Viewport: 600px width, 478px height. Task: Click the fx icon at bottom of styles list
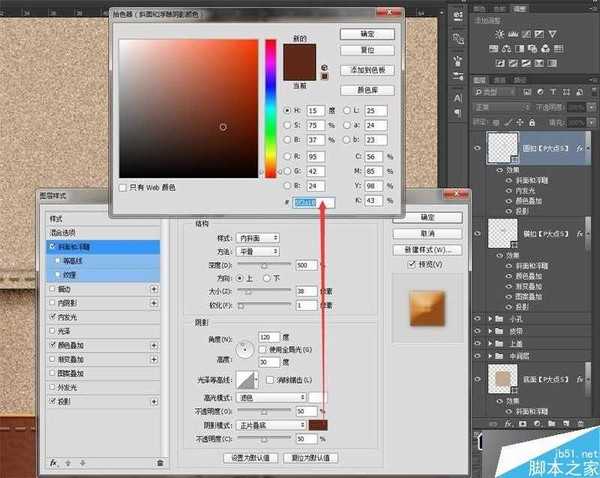click(x=54, y=462)
